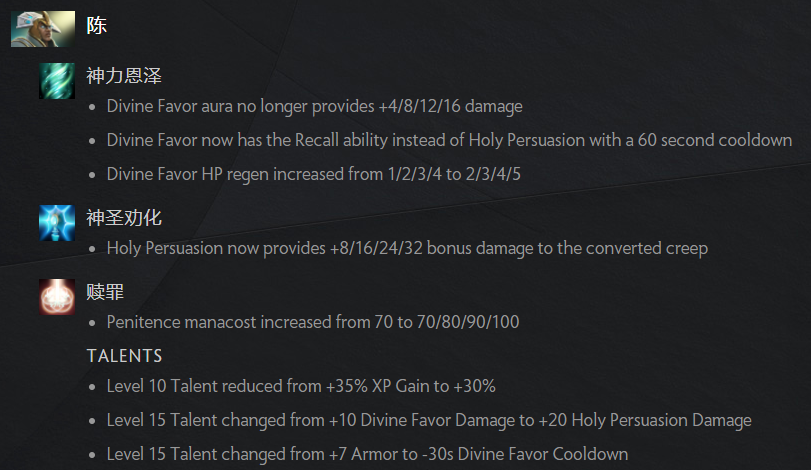Open the 赎罪 ability heading
This screenshot has width=811, height=470.
(105, 292)
